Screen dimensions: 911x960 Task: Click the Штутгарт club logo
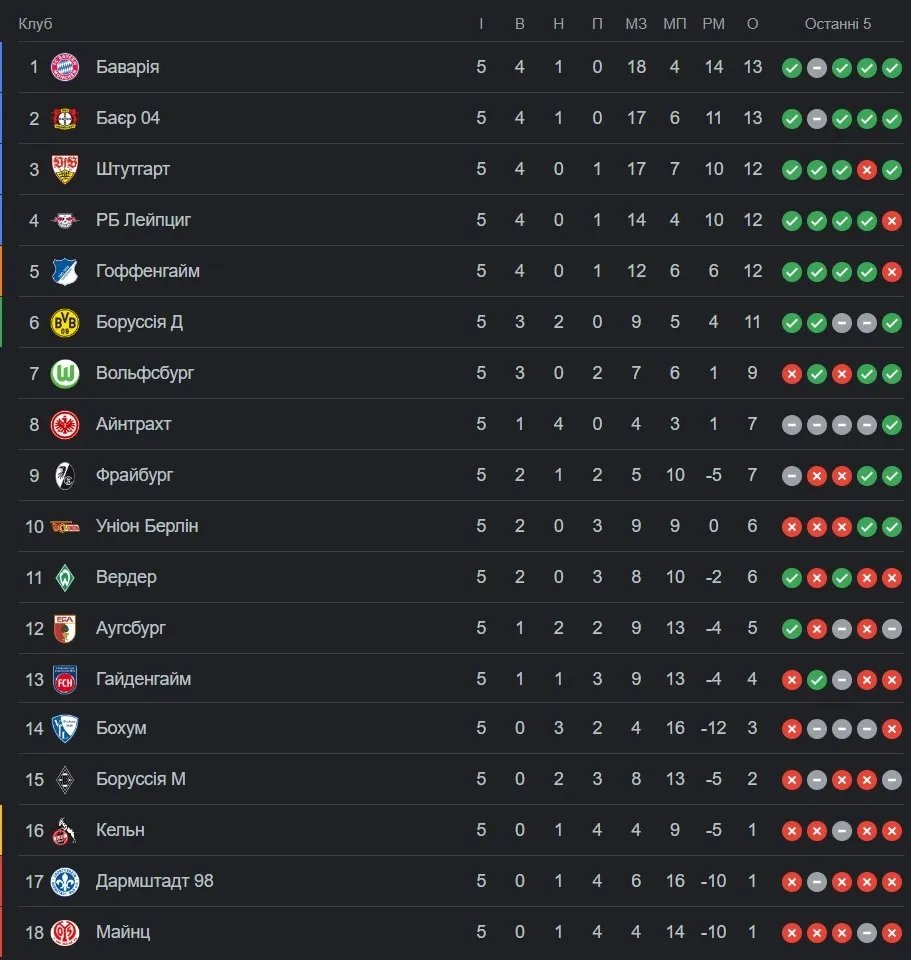(x=65, y=169)
